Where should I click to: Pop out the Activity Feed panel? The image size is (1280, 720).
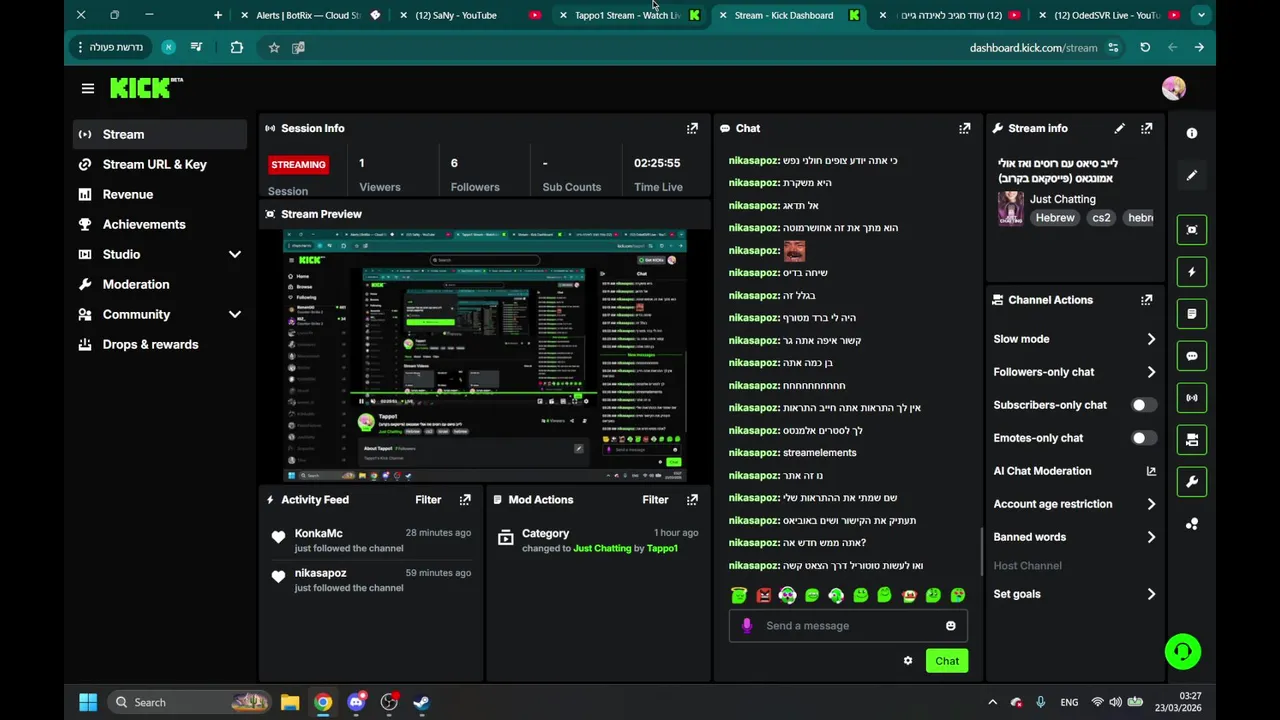(x=465, y=500)
